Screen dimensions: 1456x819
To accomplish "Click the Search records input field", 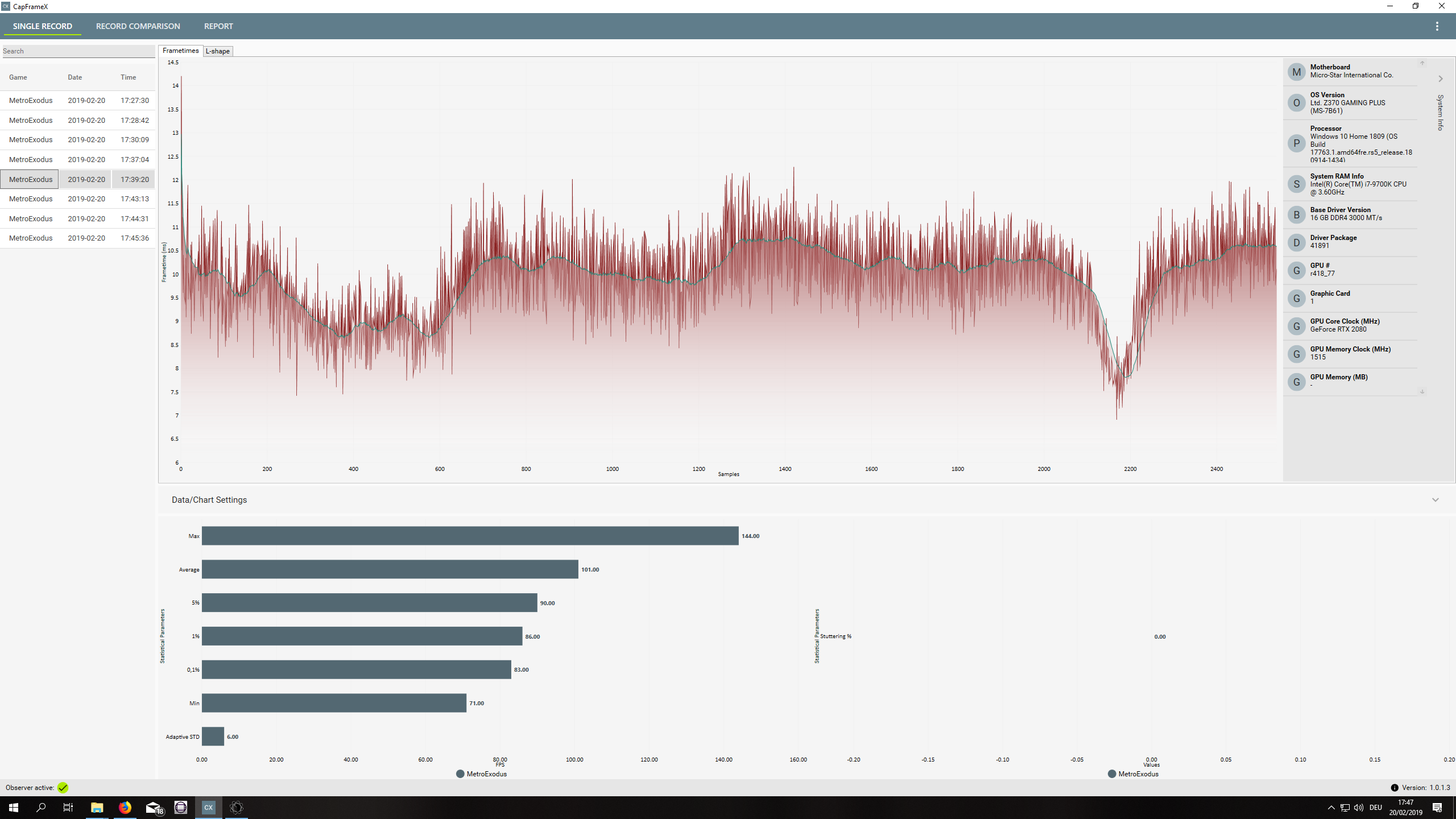I will [x=78, y=51].
